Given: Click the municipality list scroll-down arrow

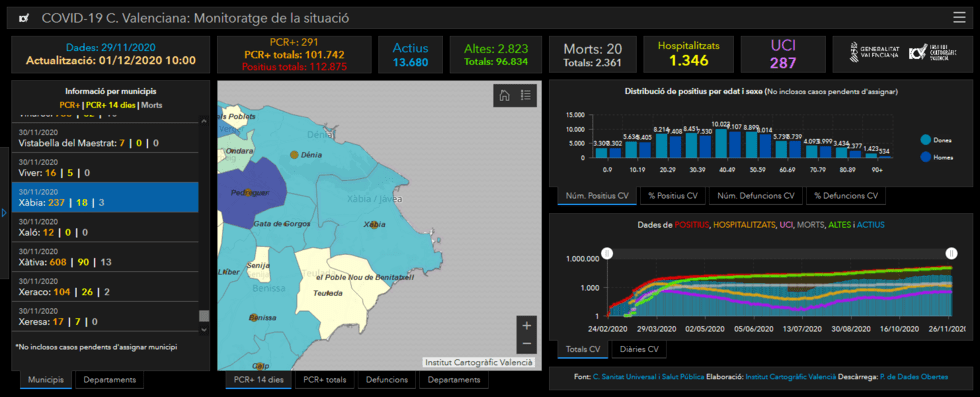Looking at the screenshot, I should tap(204, 329).
